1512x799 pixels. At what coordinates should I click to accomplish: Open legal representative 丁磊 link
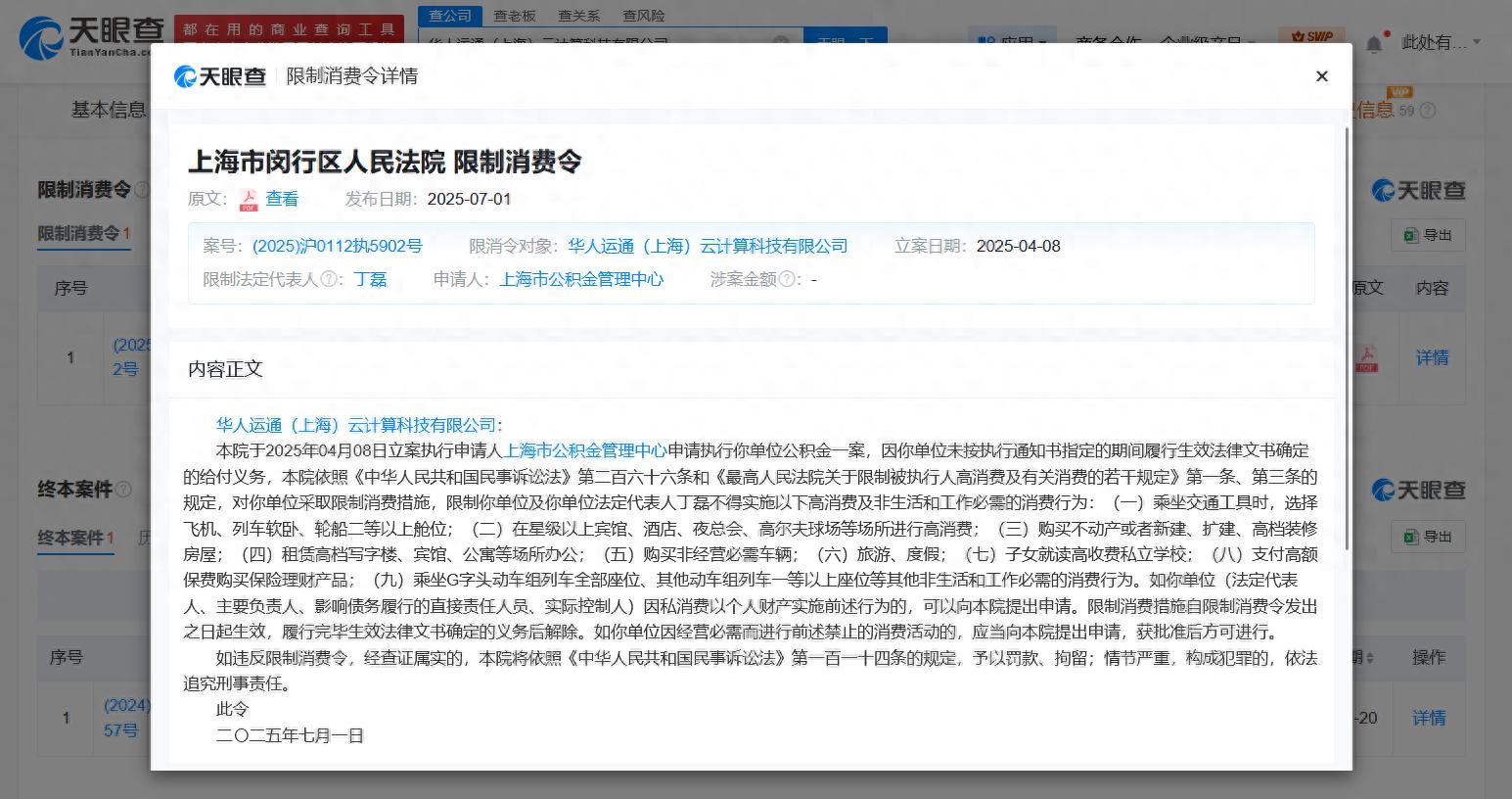tap(370, 279)
